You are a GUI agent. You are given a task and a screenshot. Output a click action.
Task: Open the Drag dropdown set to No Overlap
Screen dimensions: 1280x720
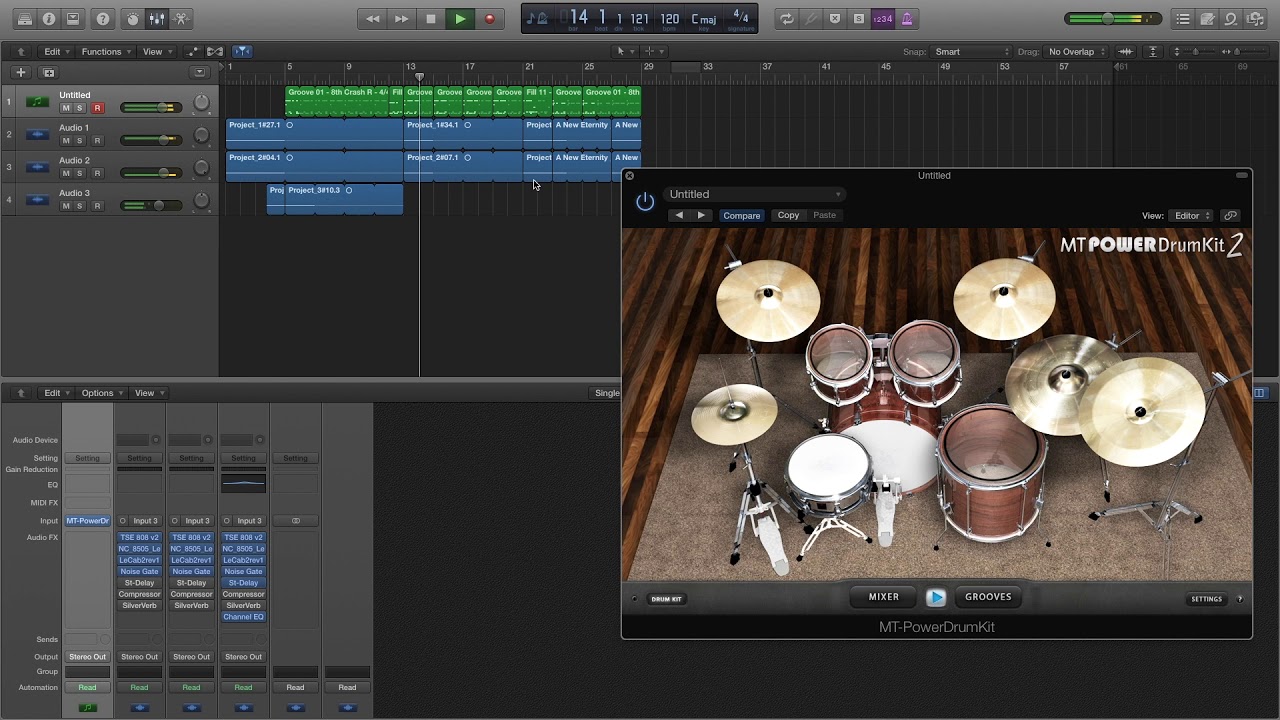[x=1076, y=52]
